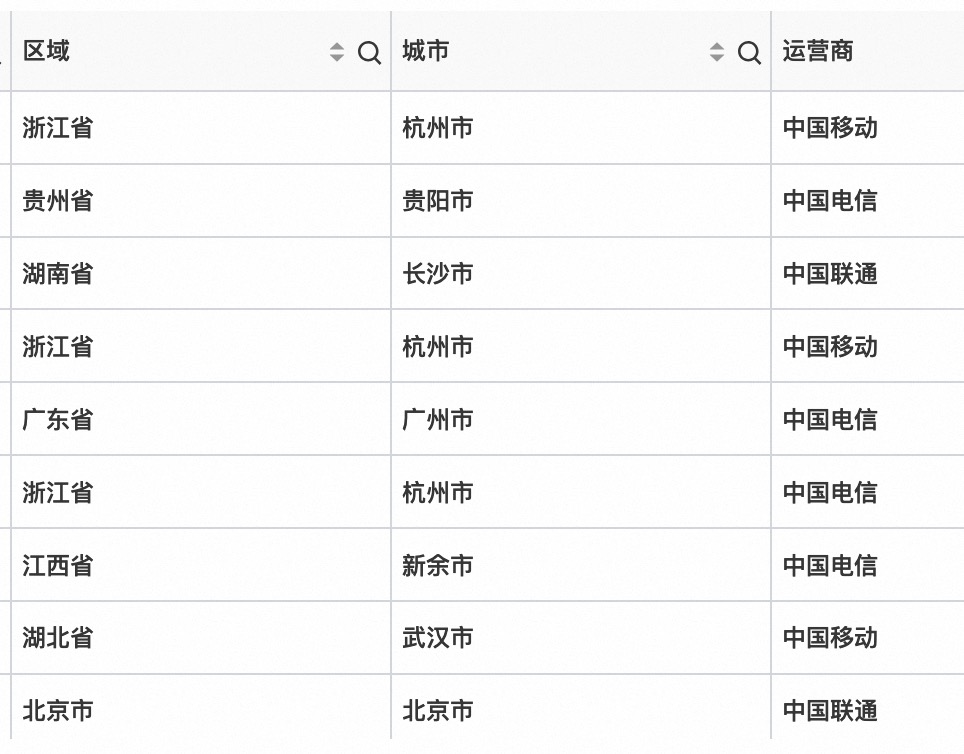Click the 广州市 city cell
The width and height of the screenshot is (964, 754).
coord(581,419)
